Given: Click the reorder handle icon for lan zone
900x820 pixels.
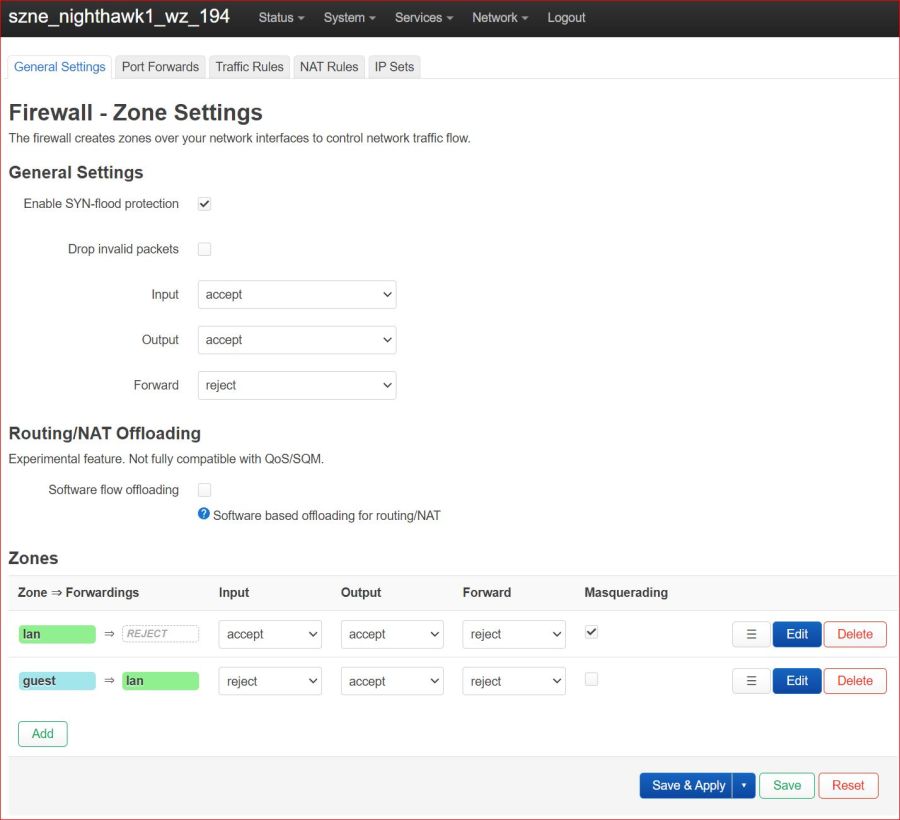Looking at the screenshot, I should [x=751, y=634].
